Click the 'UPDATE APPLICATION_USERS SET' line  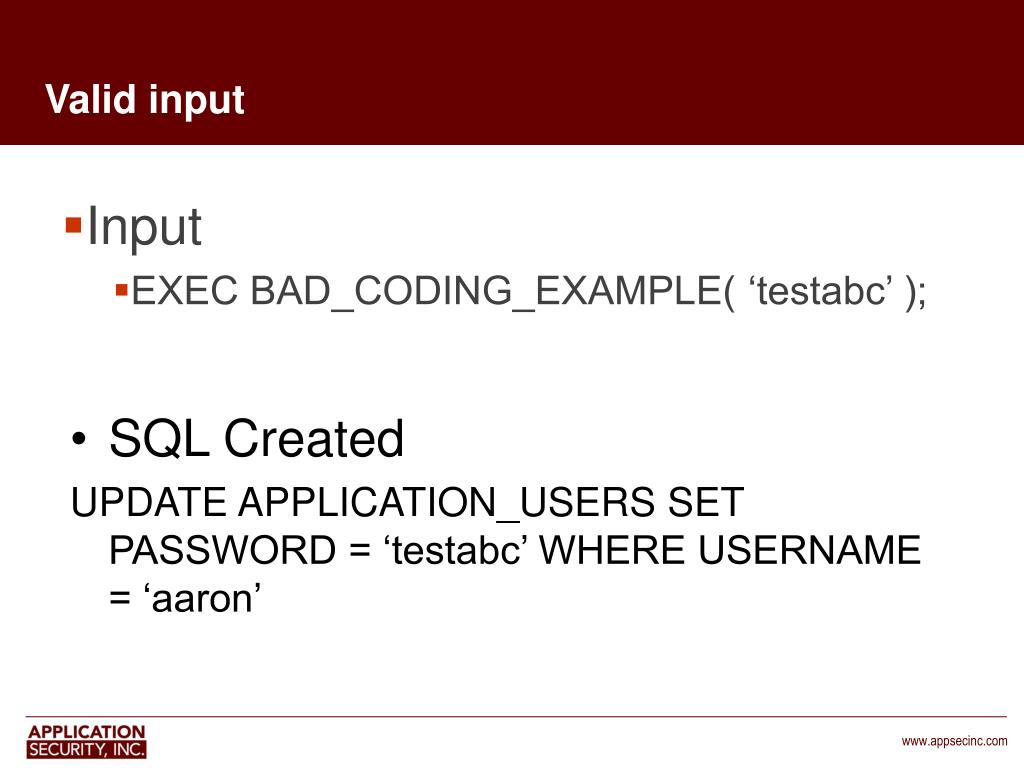tap(408, 502)
